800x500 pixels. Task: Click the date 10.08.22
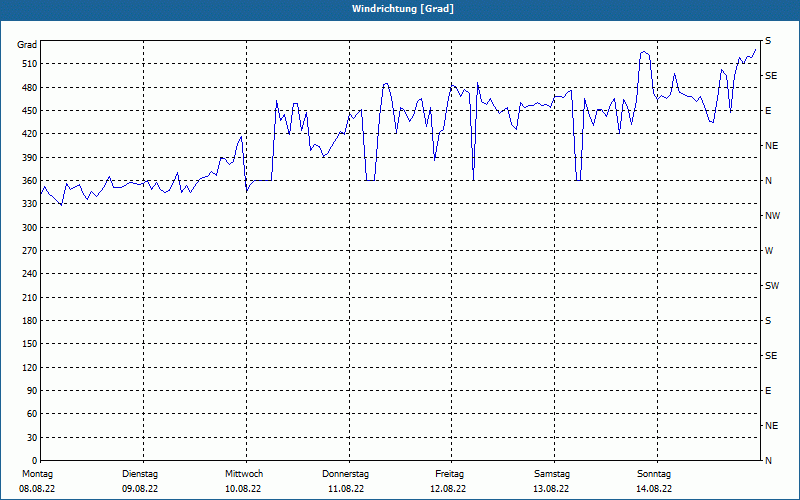point(243,489)
